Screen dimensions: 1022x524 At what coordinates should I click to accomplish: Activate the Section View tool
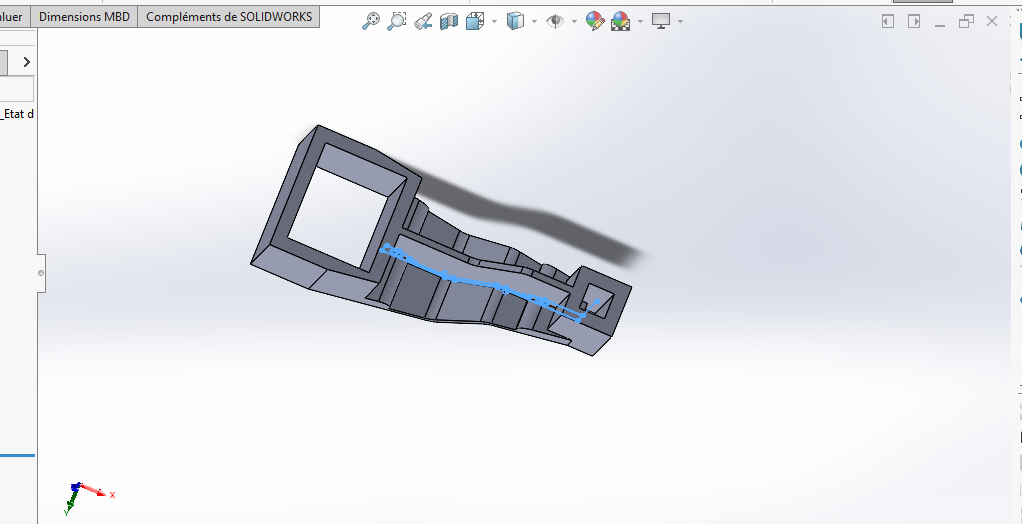tap(449, 21)
